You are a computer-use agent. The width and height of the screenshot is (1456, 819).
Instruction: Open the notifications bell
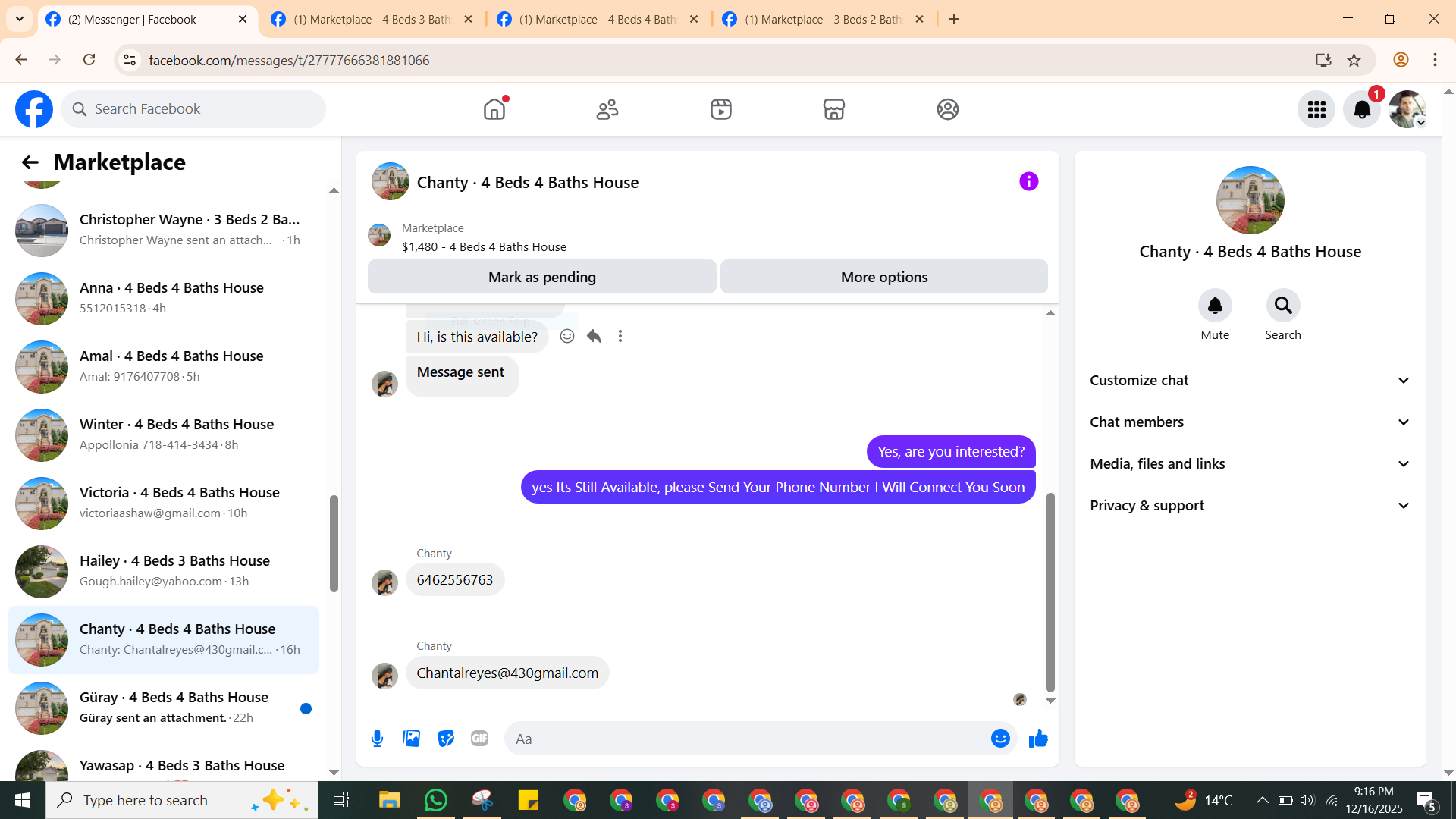1362,109
